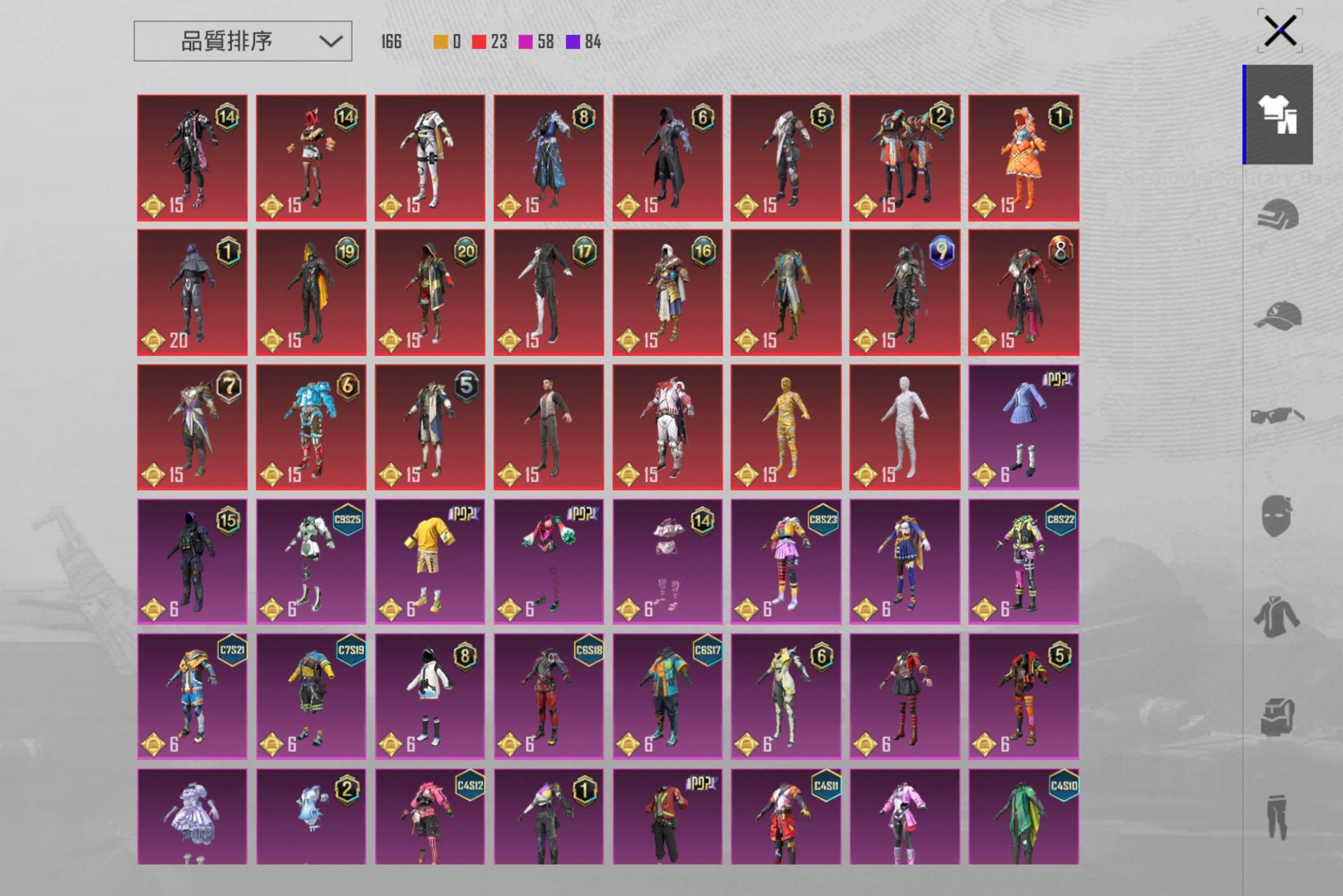Select the outfit costing 20 coins
Screen dimensions: 1343x896
192,292
